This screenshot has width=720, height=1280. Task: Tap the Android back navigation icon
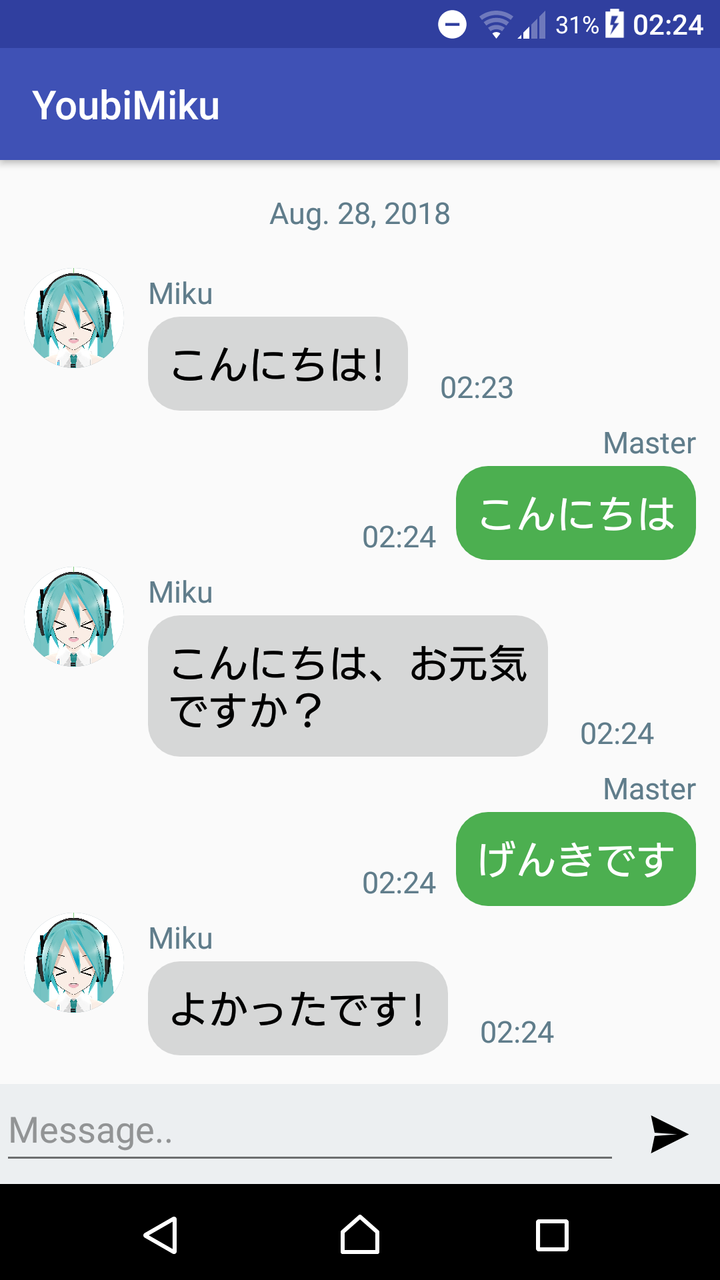coord(161,1234)
